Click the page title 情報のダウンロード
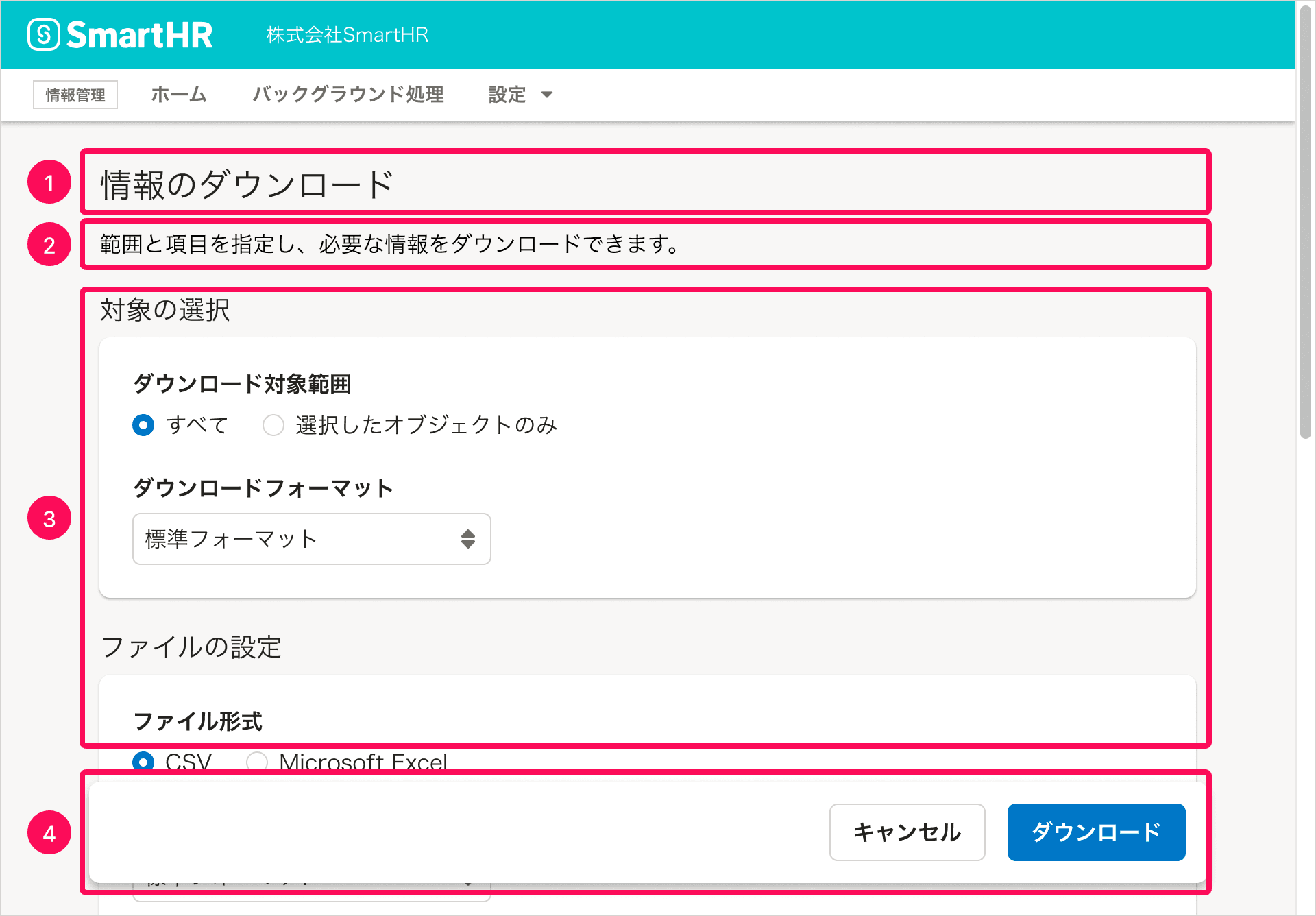Image resolution: width=1316 pixels, height=916 pixels. click(247, 182)
